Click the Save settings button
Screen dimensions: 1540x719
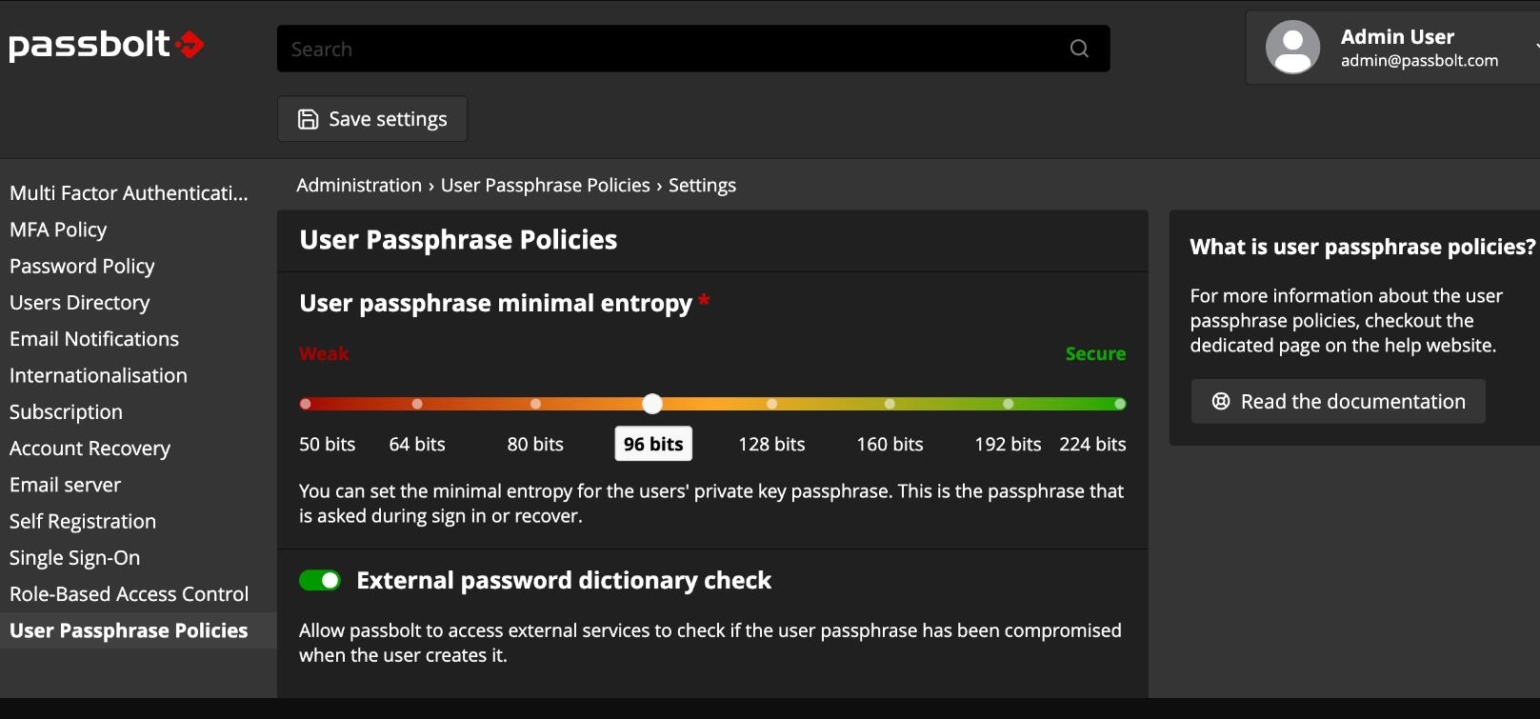pos(372,118)
